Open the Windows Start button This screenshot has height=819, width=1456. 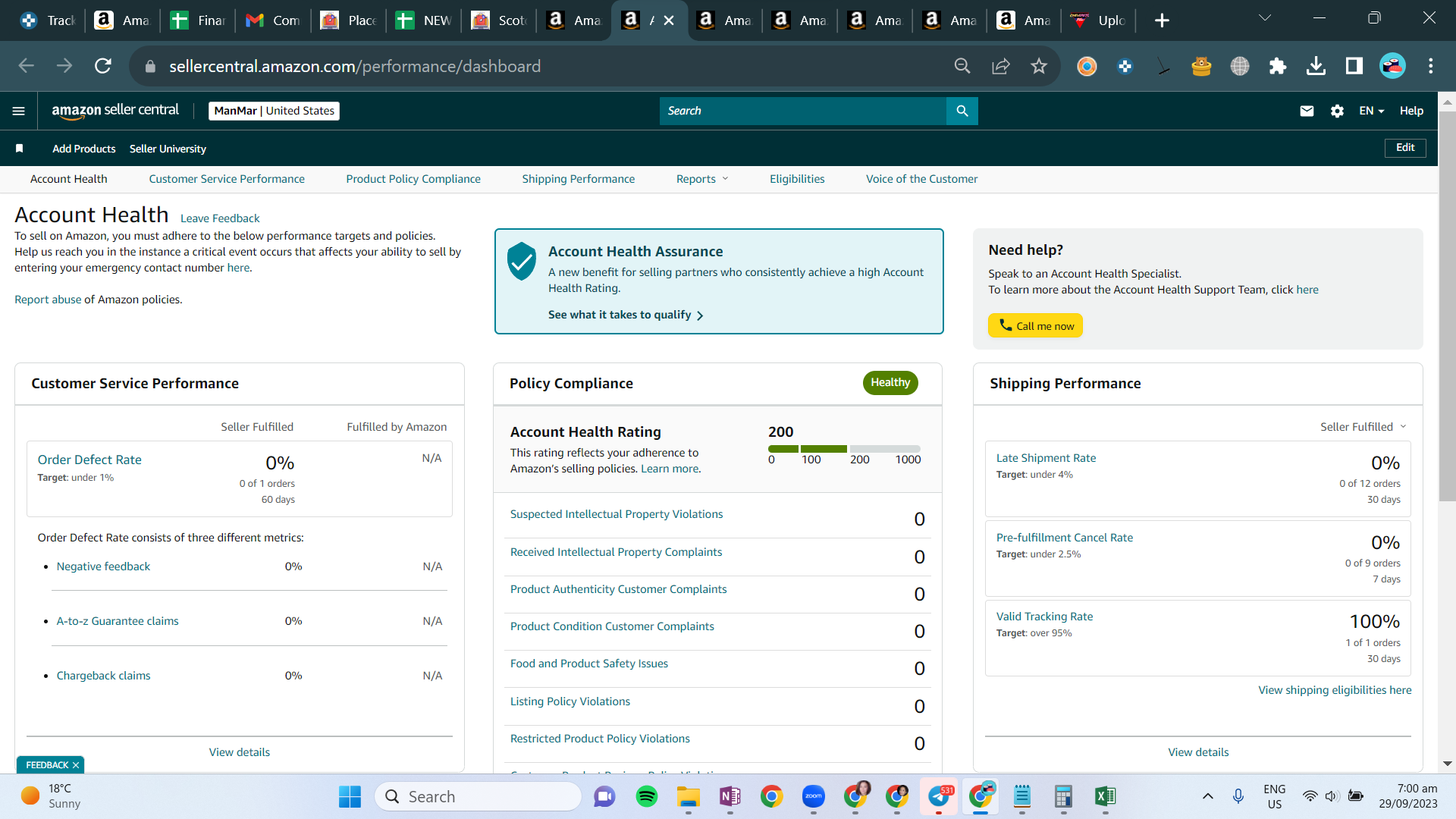click(x=350, y=796)
